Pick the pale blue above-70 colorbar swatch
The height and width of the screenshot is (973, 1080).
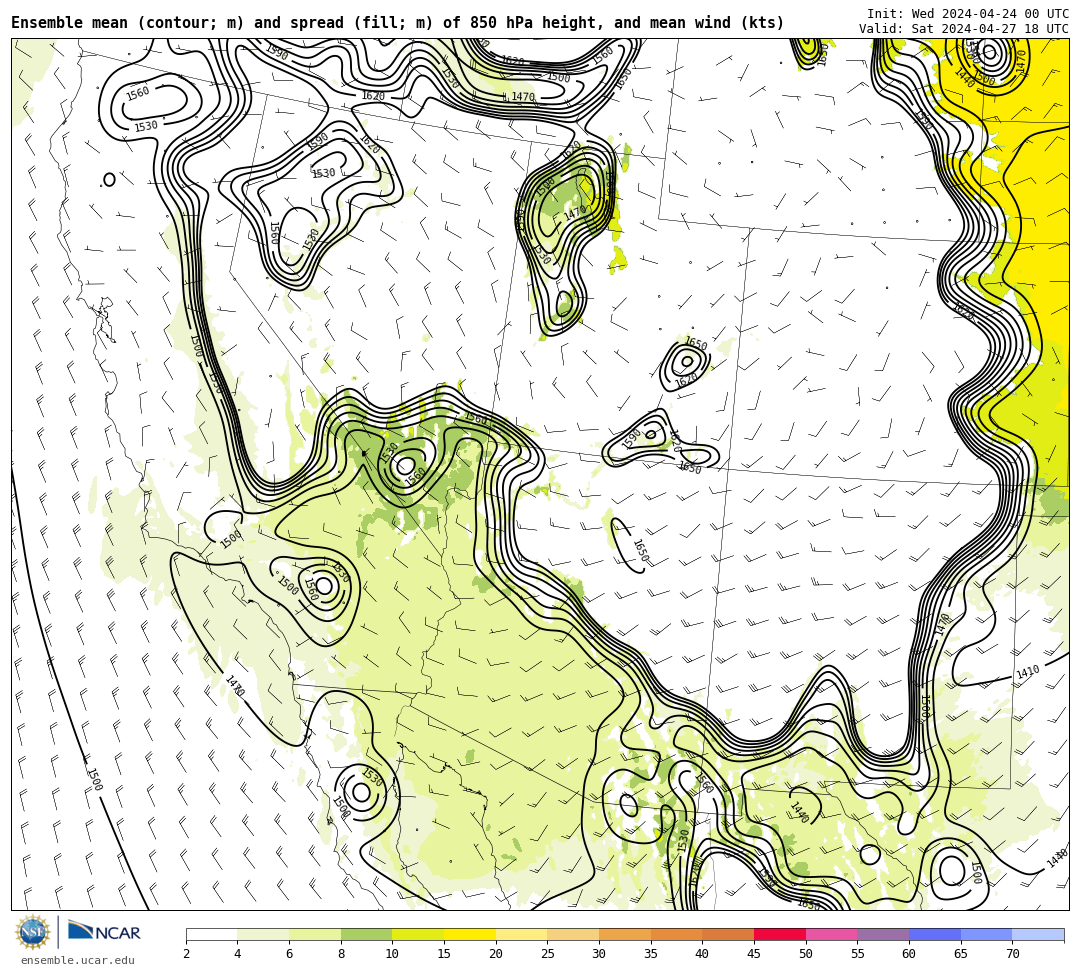[1038, 934]
